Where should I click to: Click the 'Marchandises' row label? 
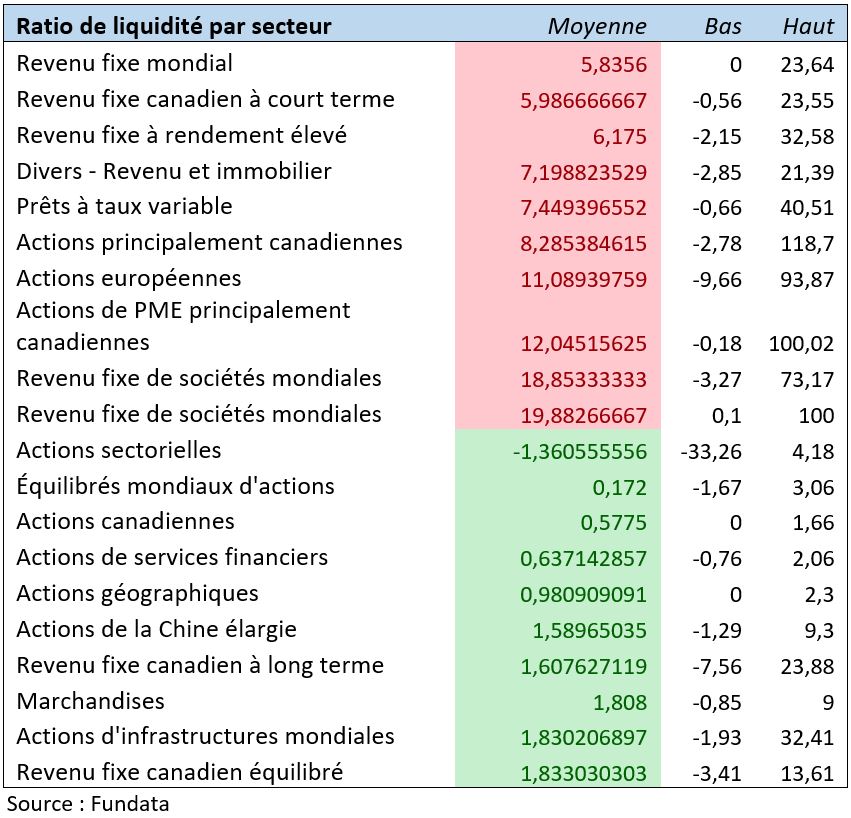[x=91, y=701]
